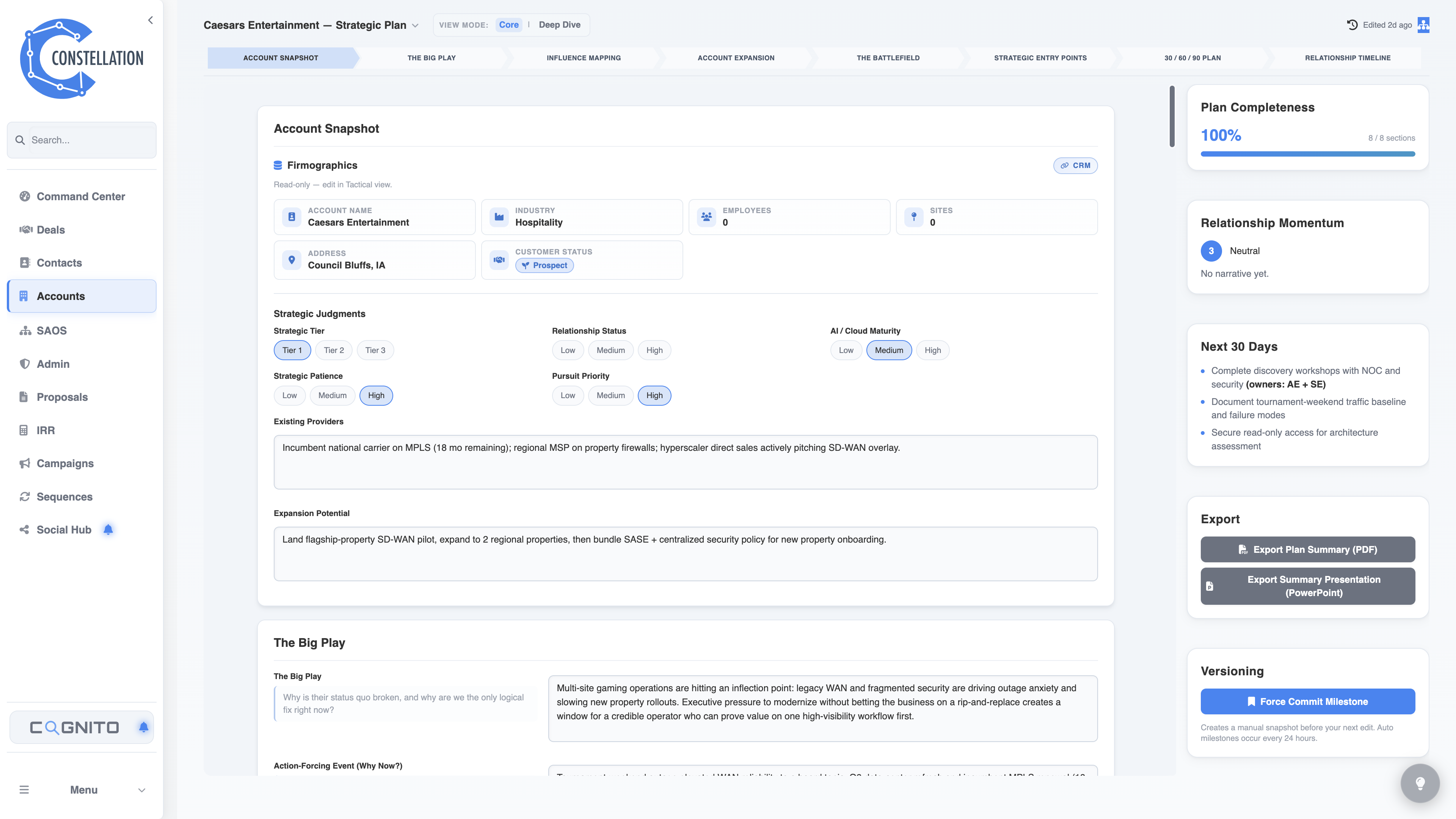The height and width of the screenshot is (819, 1456).
Task: Go to Influence Mapping step
Action: click(x=583, y=58)
